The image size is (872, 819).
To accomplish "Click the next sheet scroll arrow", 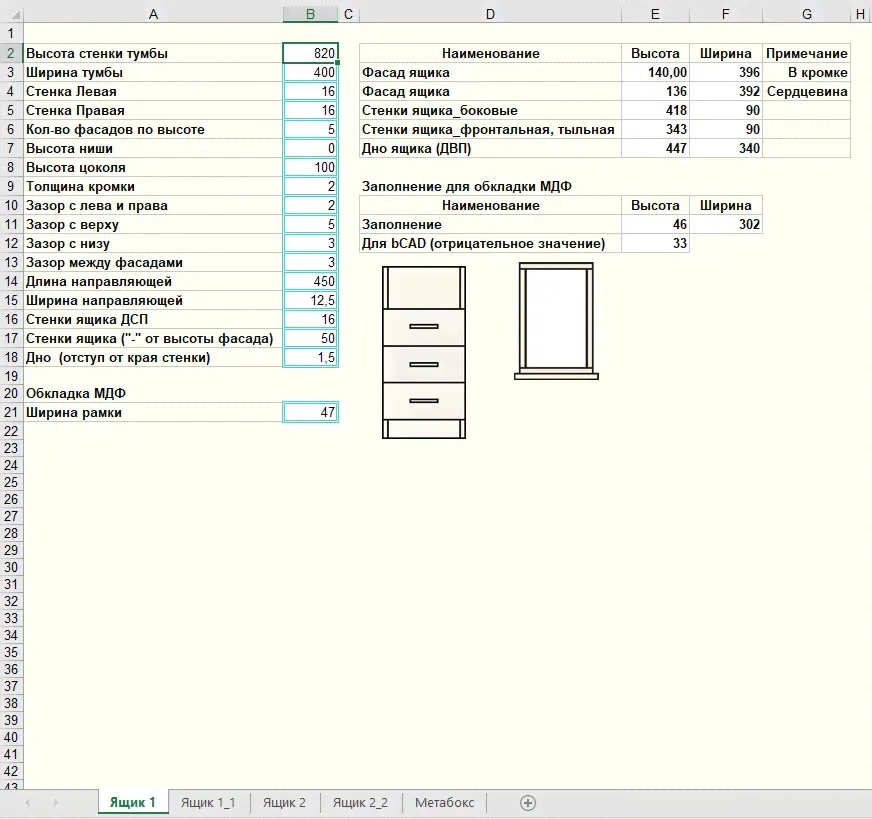I will (55, 802).
